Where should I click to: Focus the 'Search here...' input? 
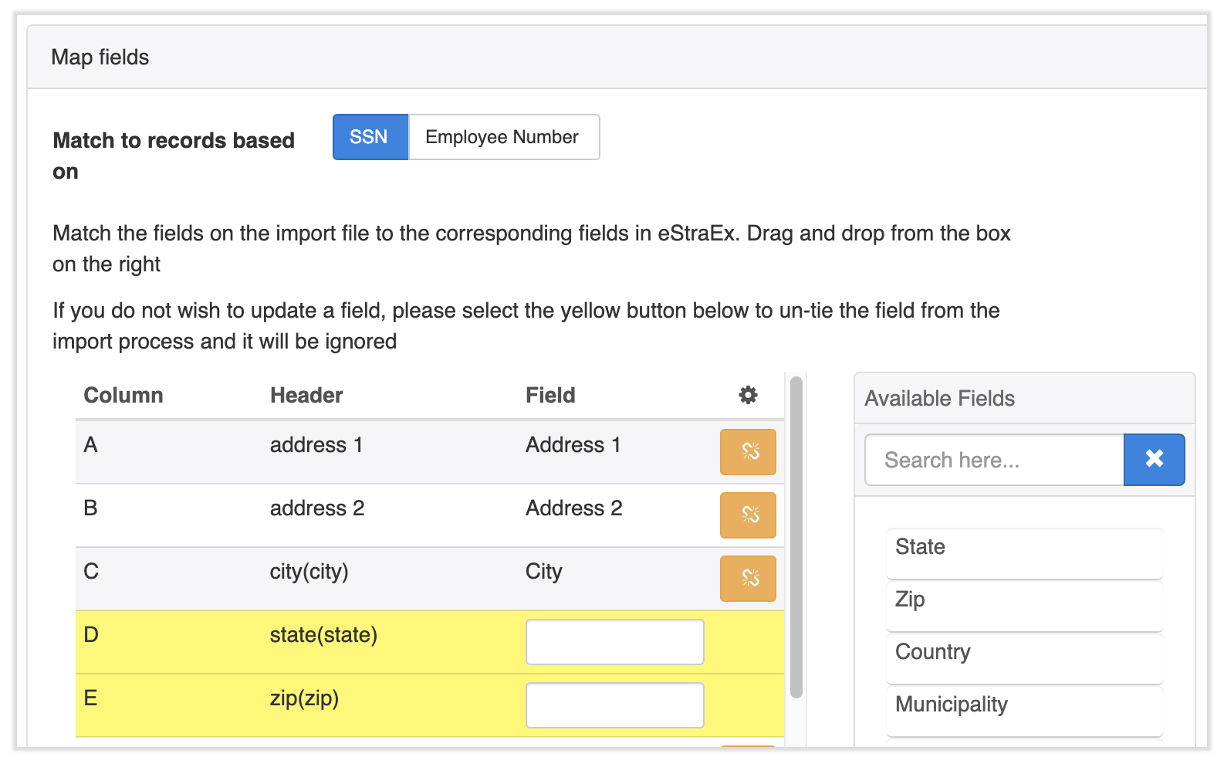993,460
